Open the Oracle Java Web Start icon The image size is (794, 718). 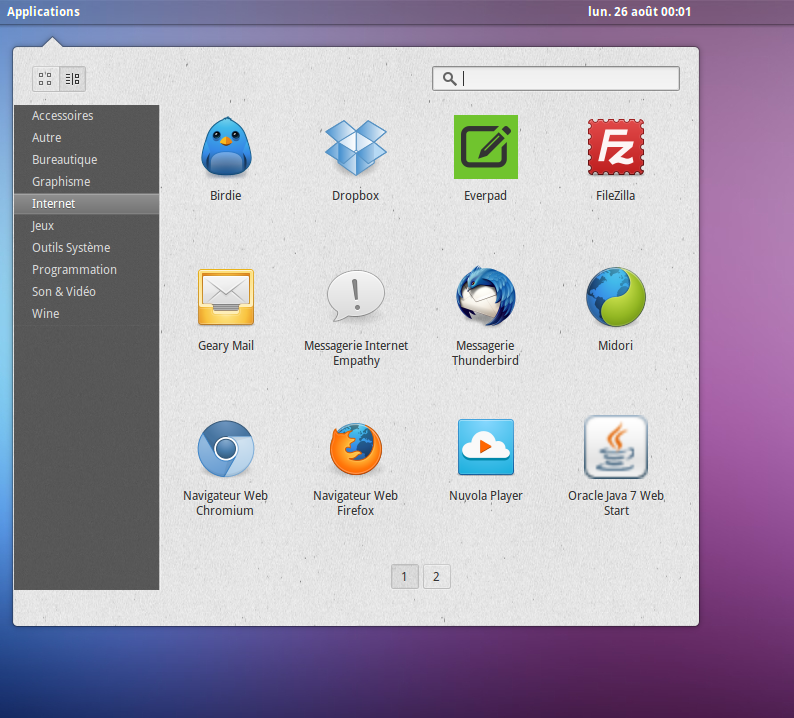(x=615, y=447)
